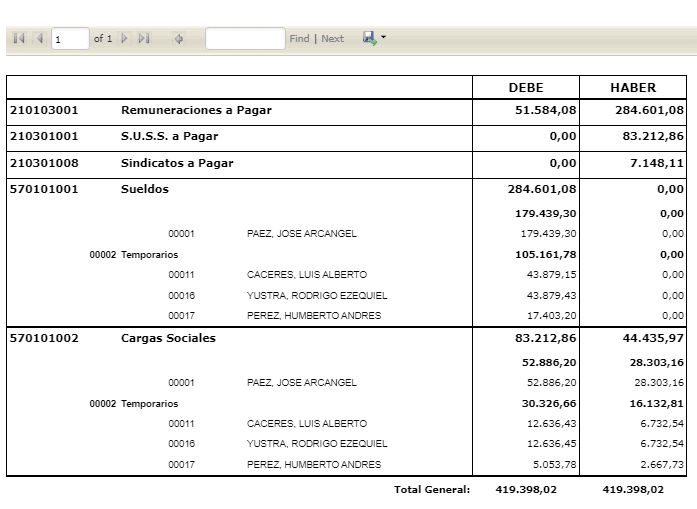Click the Next search link

(x=332, y=39)
